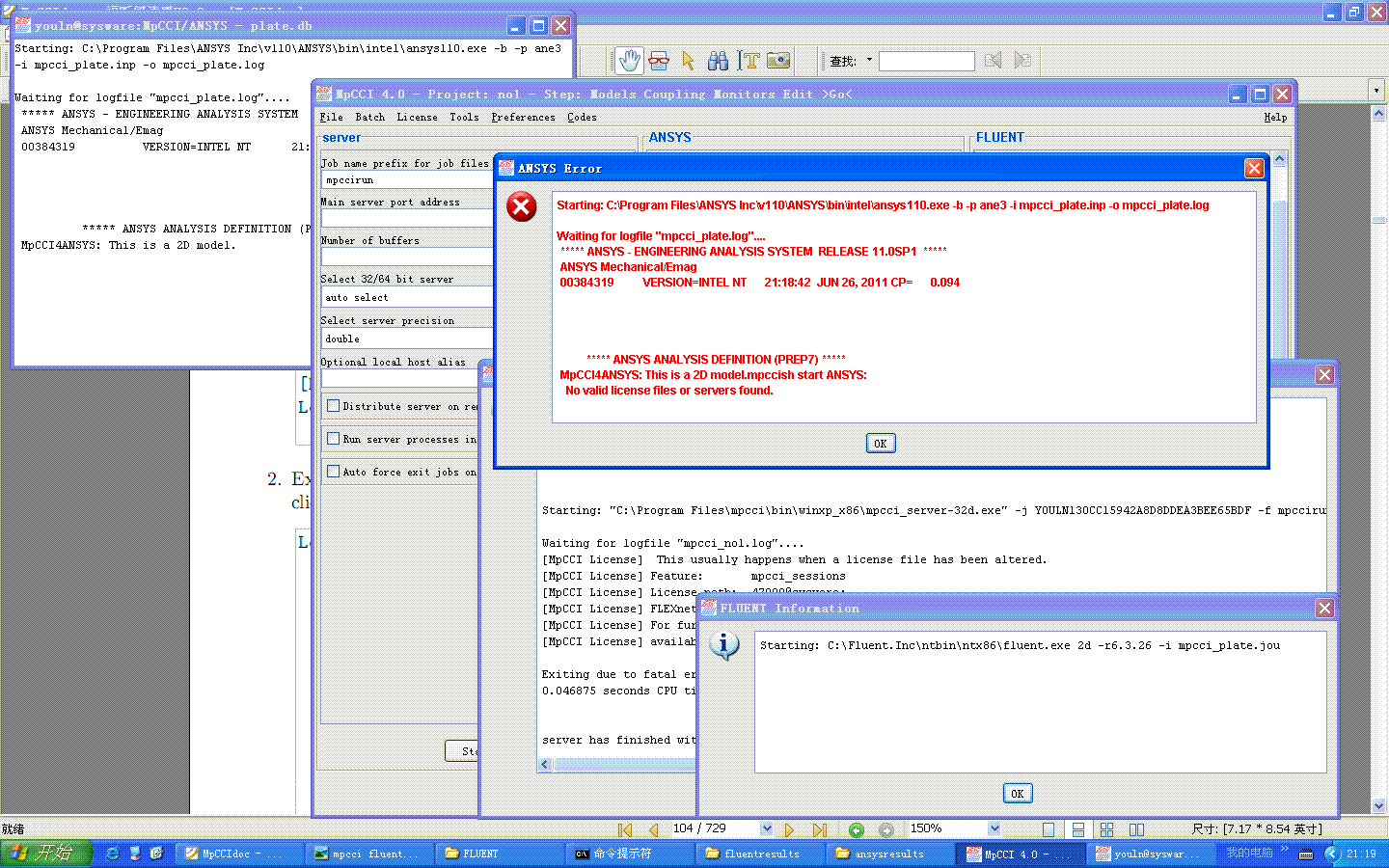The width and height of the screenshot is (1389, 868).
Task: Select the Hand tool in the PDF toolbar
Action: [628, 60]
